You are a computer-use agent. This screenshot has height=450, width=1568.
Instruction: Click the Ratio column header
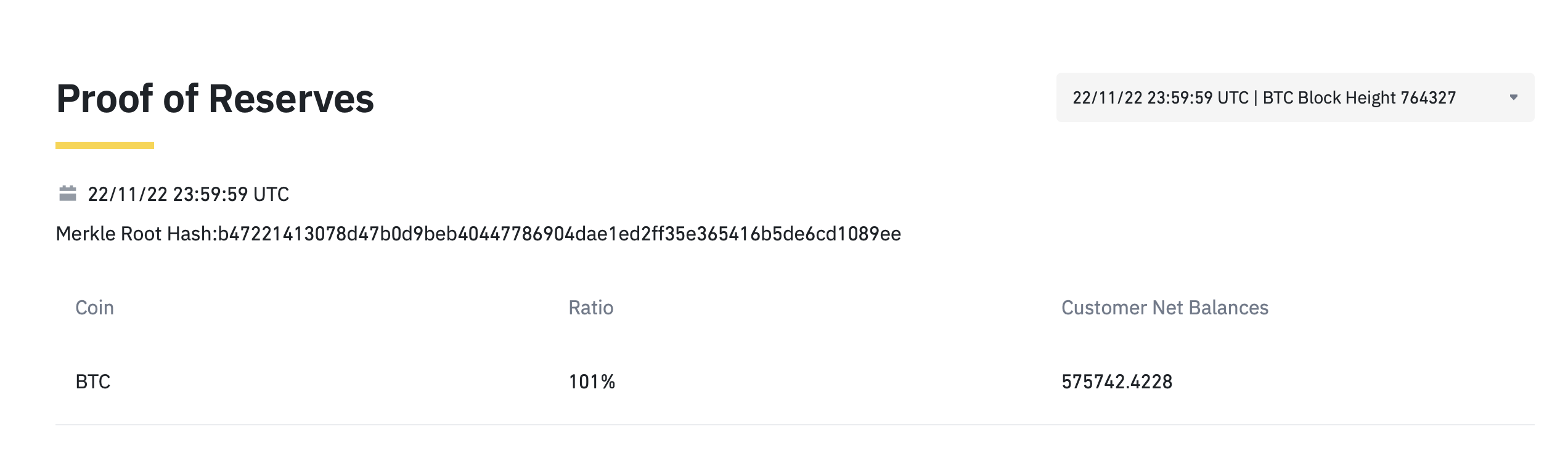coord(590,307)
